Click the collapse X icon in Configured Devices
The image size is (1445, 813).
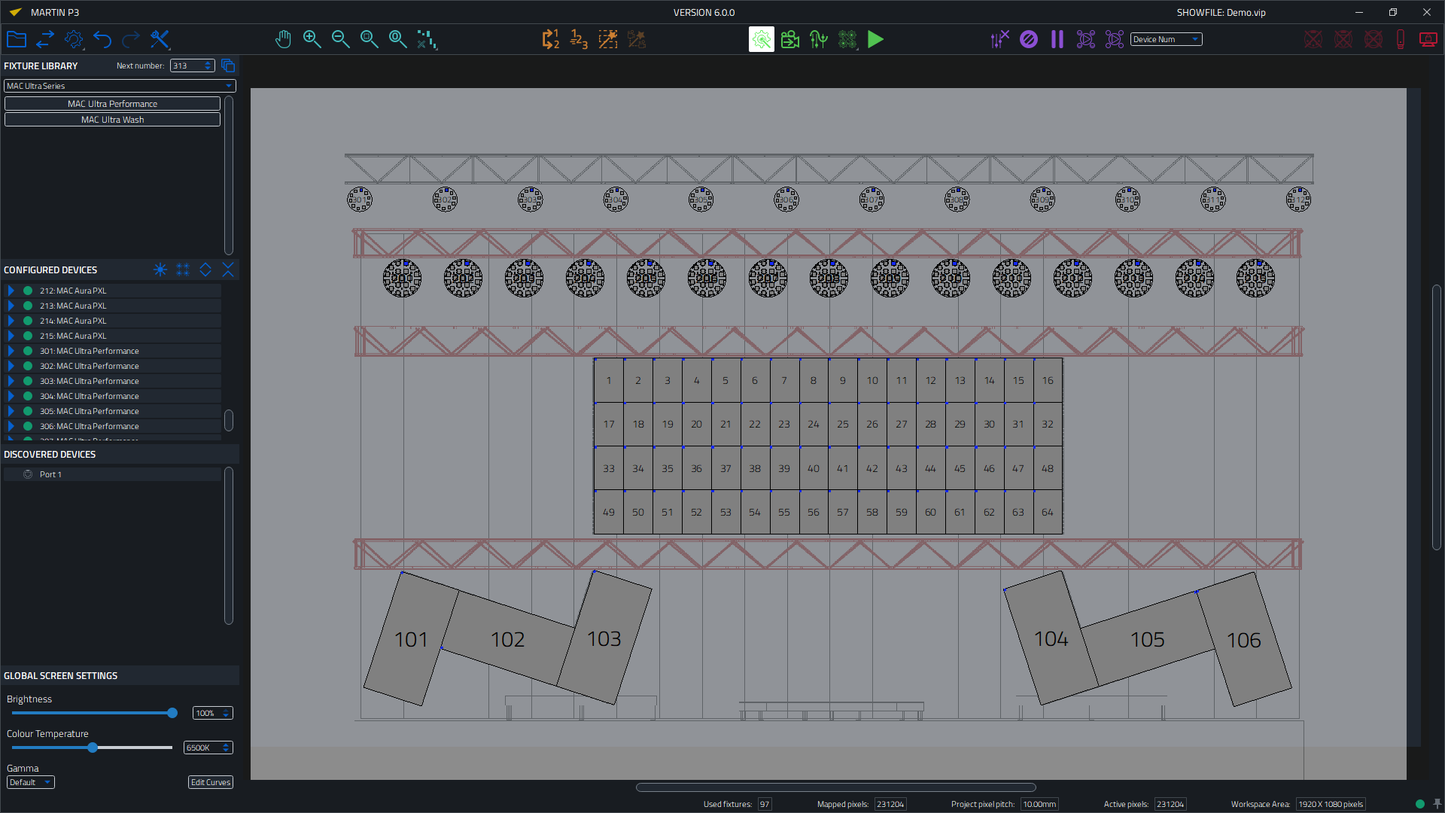(228, 270)
